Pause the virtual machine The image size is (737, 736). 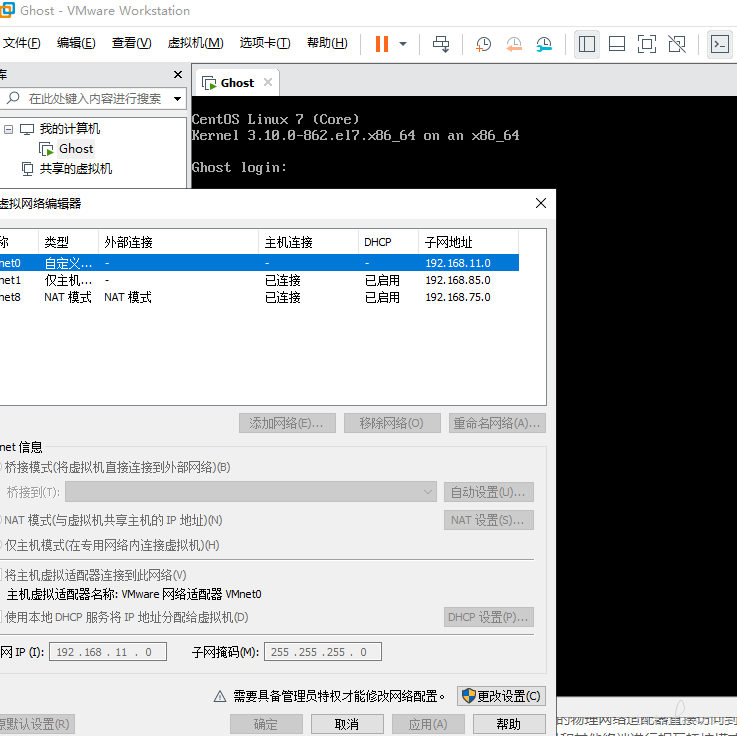coord(382,44)
